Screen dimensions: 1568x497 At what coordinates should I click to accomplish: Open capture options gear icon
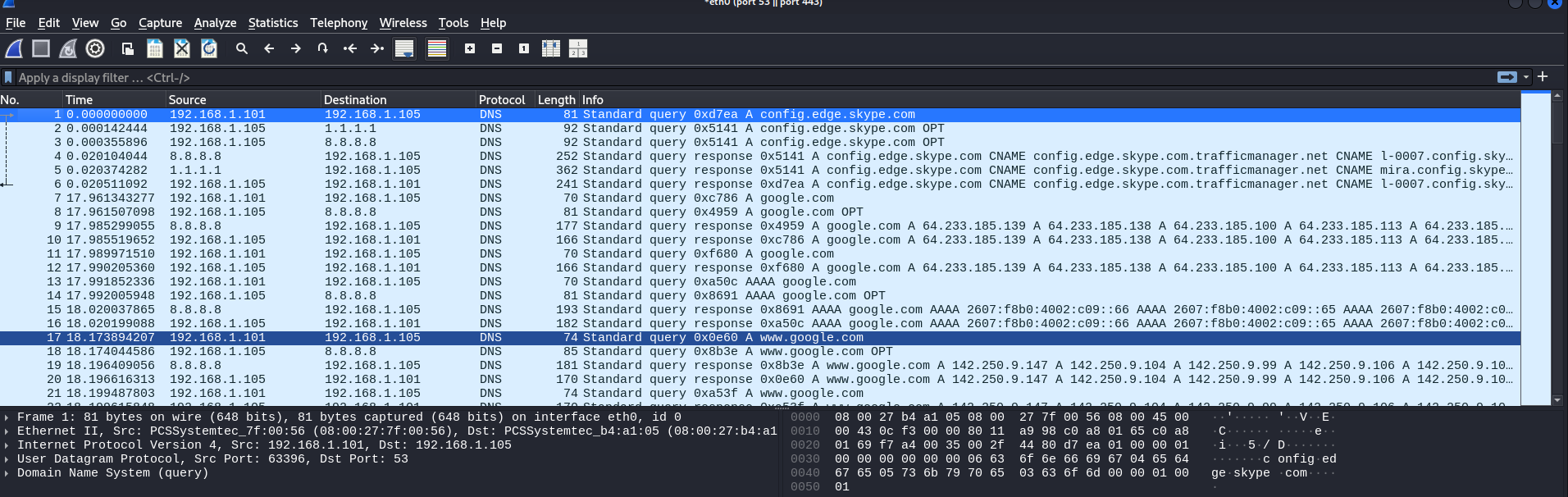tap(95, 49)
